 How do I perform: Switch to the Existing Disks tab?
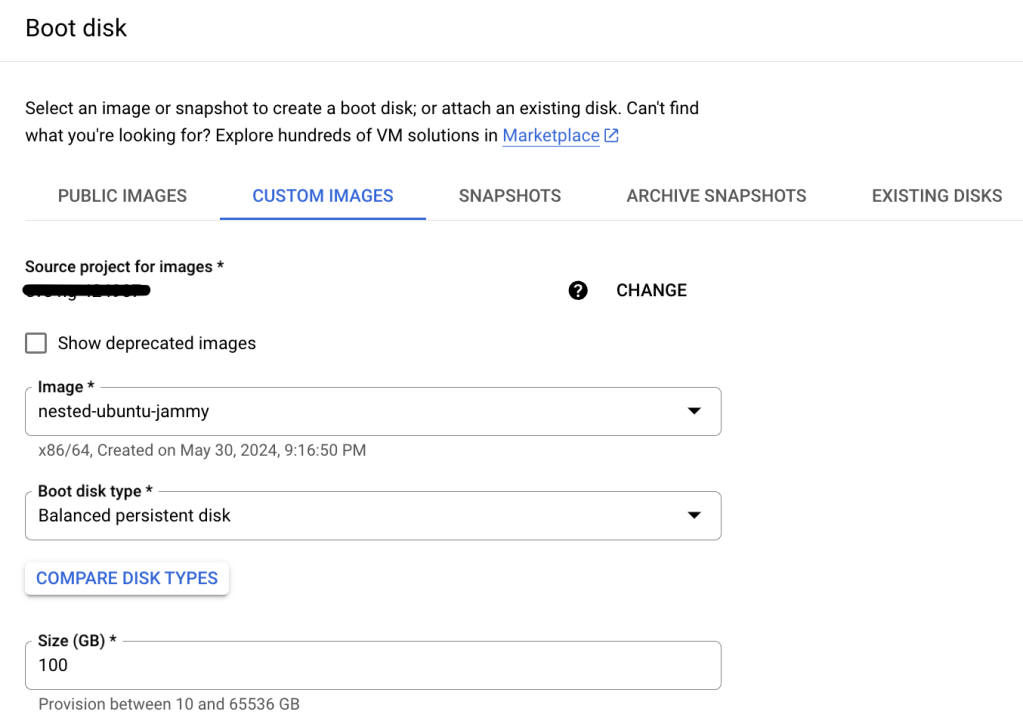[x=936, y=196]
